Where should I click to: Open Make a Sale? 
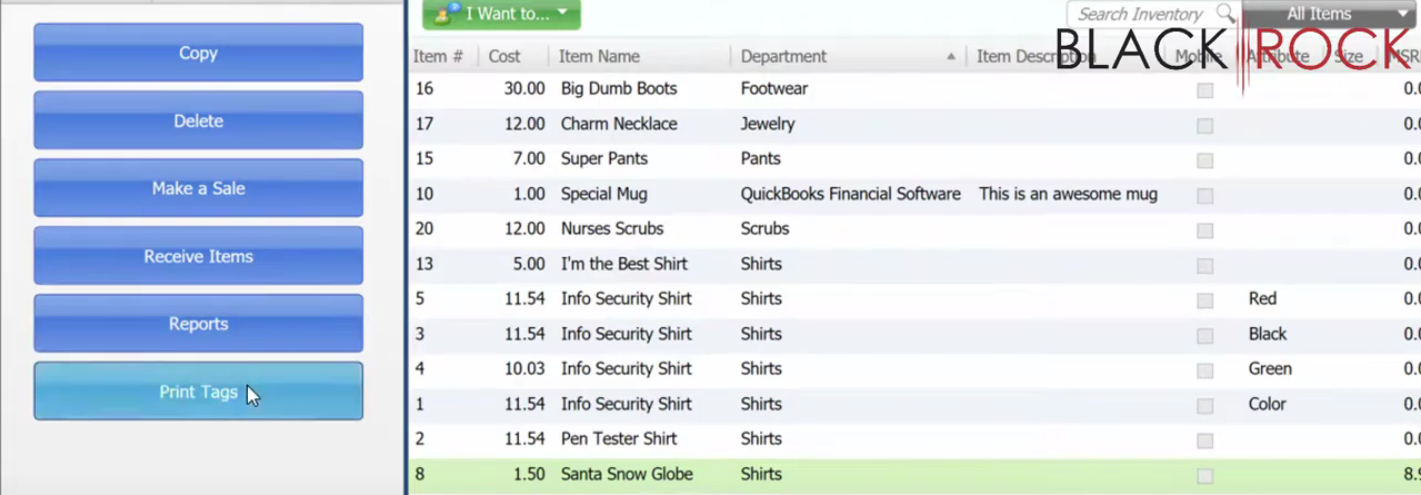point(198,188)
